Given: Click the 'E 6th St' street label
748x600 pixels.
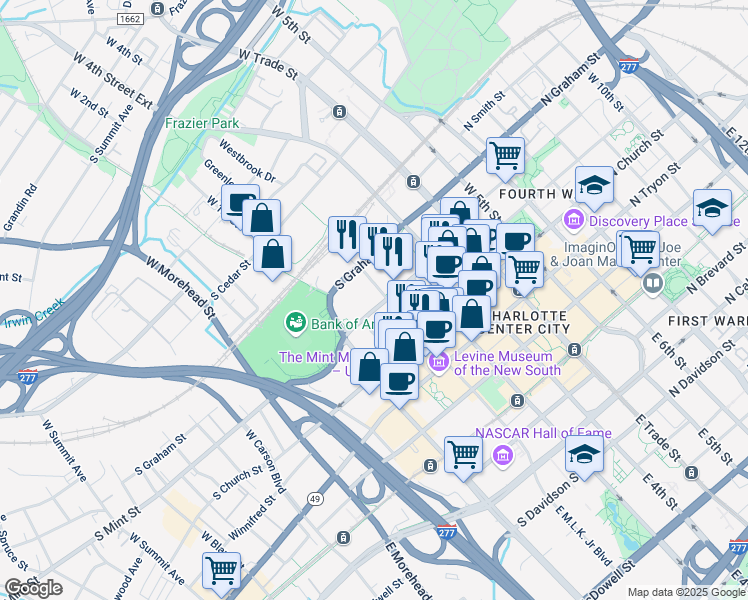Looking at the screenshot, I should [669, 351].
